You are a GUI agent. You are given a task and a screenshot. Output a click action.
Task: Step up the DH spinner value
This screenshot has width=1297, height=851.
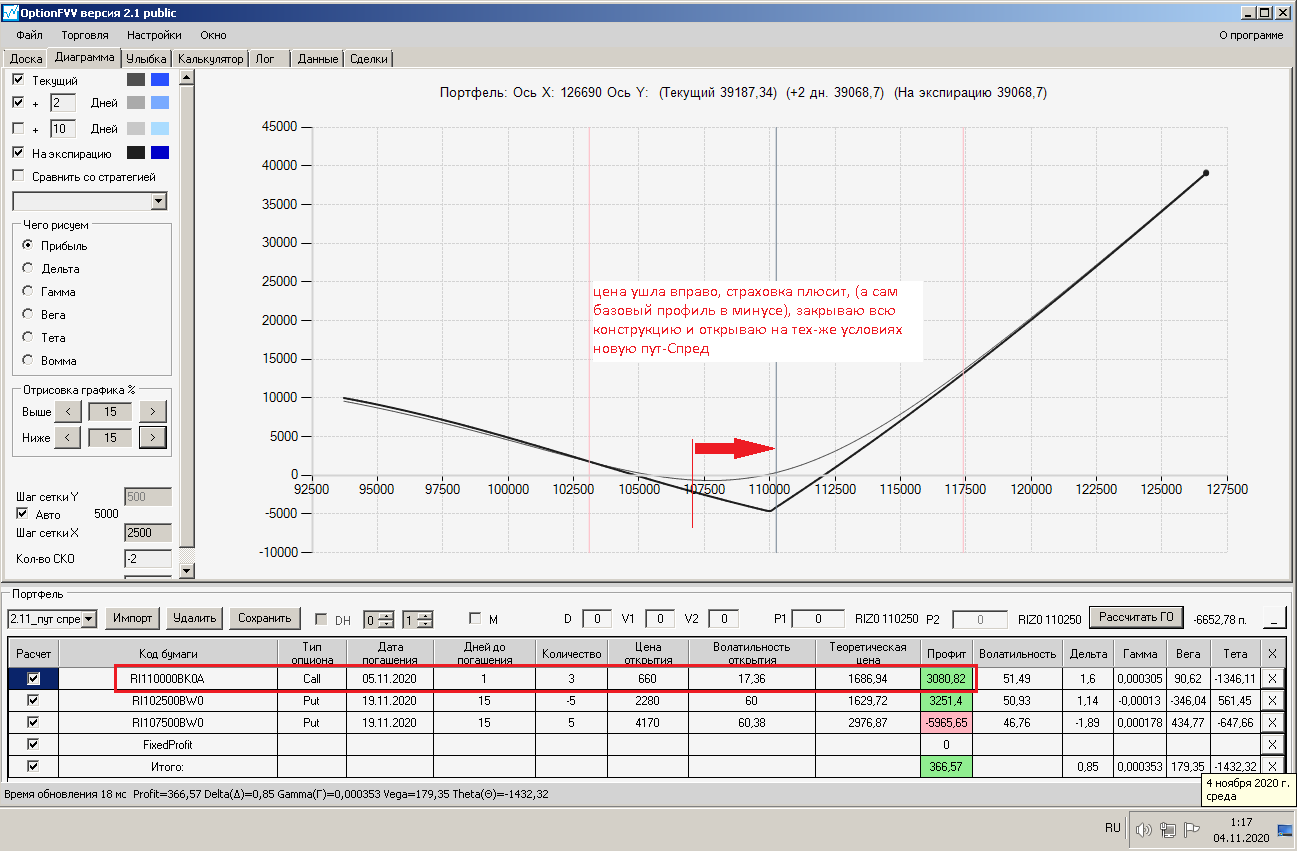pos(388,615)
